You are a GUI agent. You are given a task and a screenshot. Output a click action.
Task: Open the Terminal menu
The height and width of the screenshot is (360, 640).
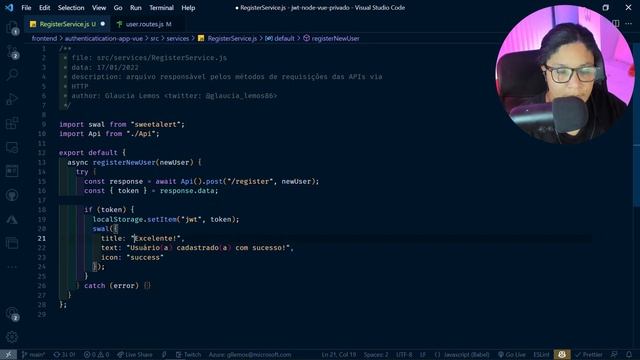[x=161, y=8]
